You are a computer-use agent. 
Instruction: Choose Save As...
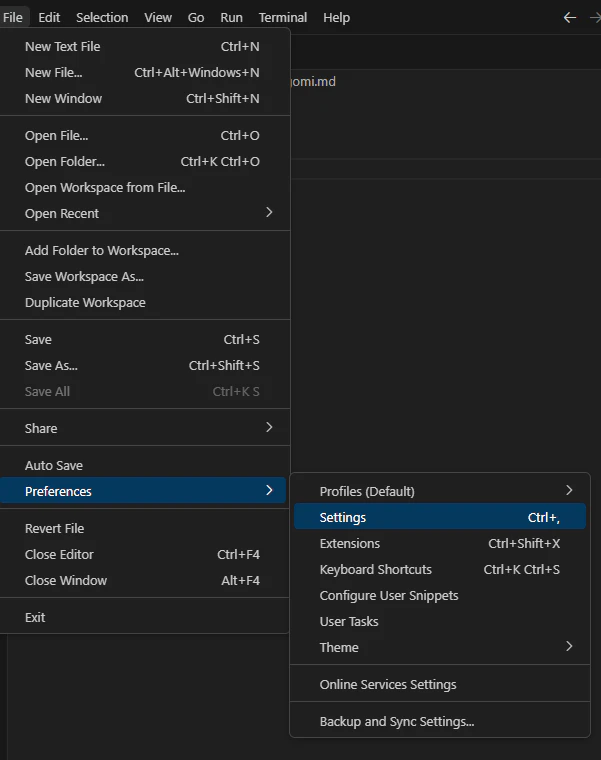coord(145,365)
